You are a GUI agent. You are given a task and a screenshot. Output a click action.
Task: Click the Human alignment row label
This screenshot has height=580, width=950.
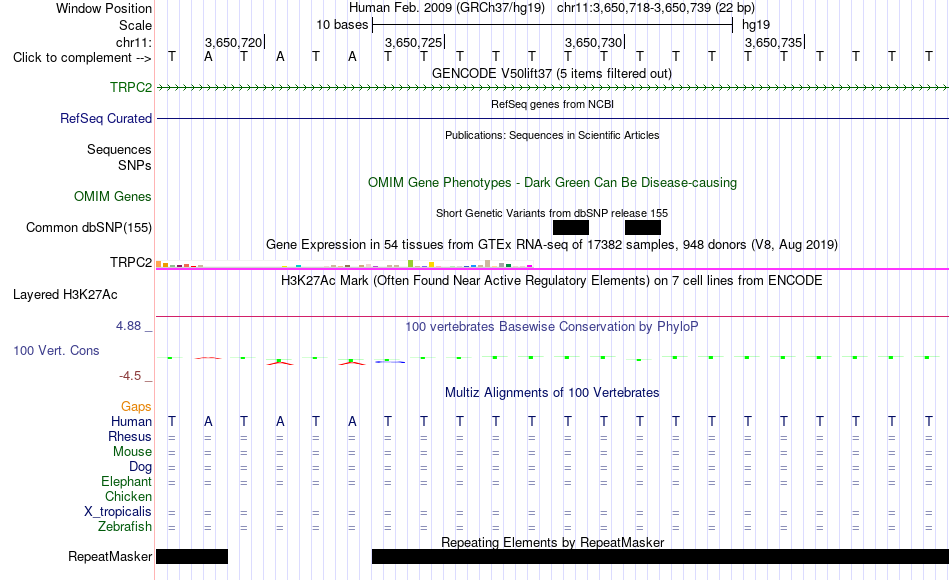131,421
